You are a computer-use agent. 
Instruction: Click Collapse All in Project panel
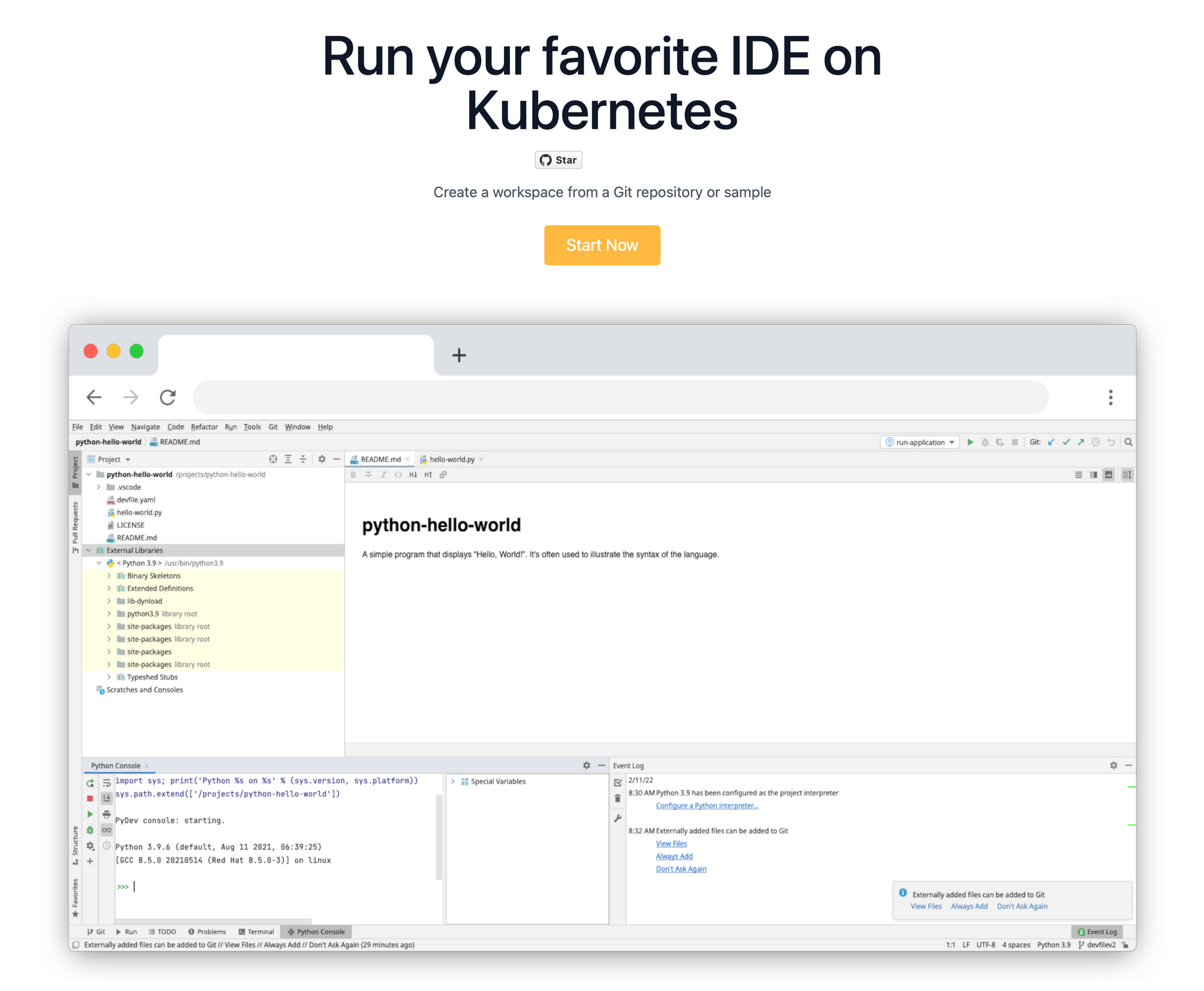[303, 459]
